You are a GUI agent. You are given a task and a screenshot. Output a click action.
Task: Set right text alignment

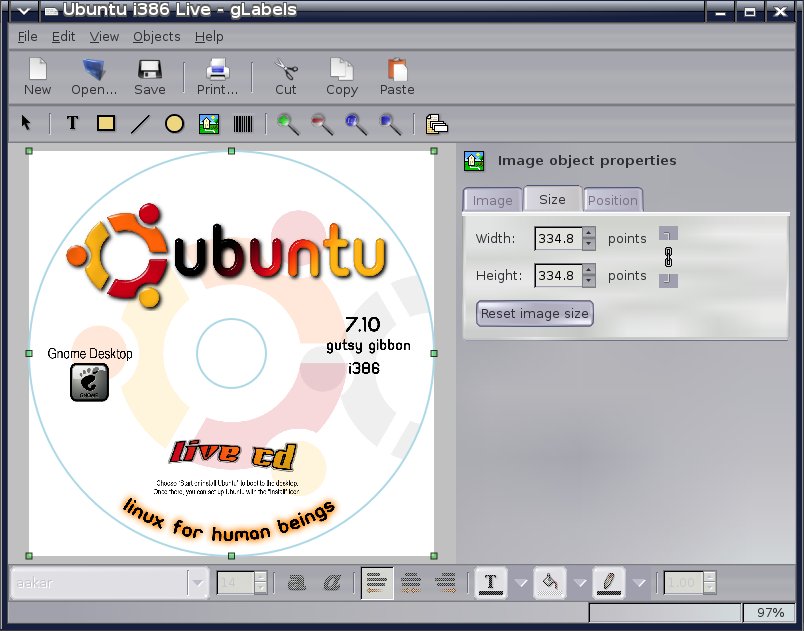coord(445,583)
